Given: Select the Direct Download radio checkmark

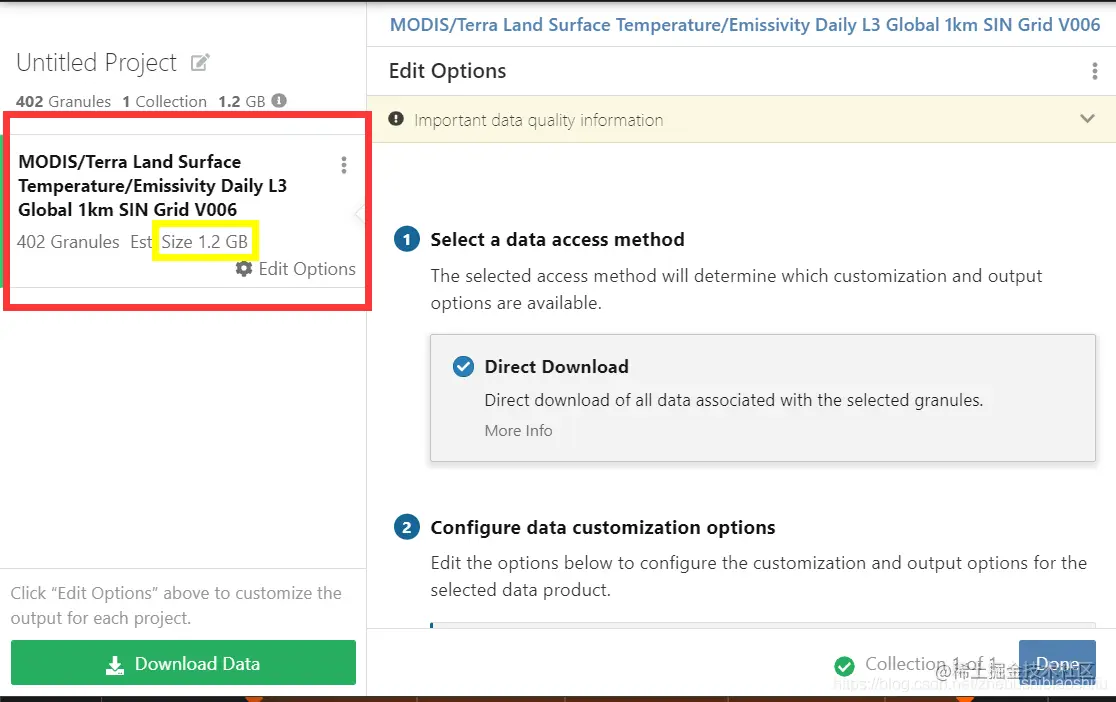Looking at the screenshot, I should pos(463,367).
